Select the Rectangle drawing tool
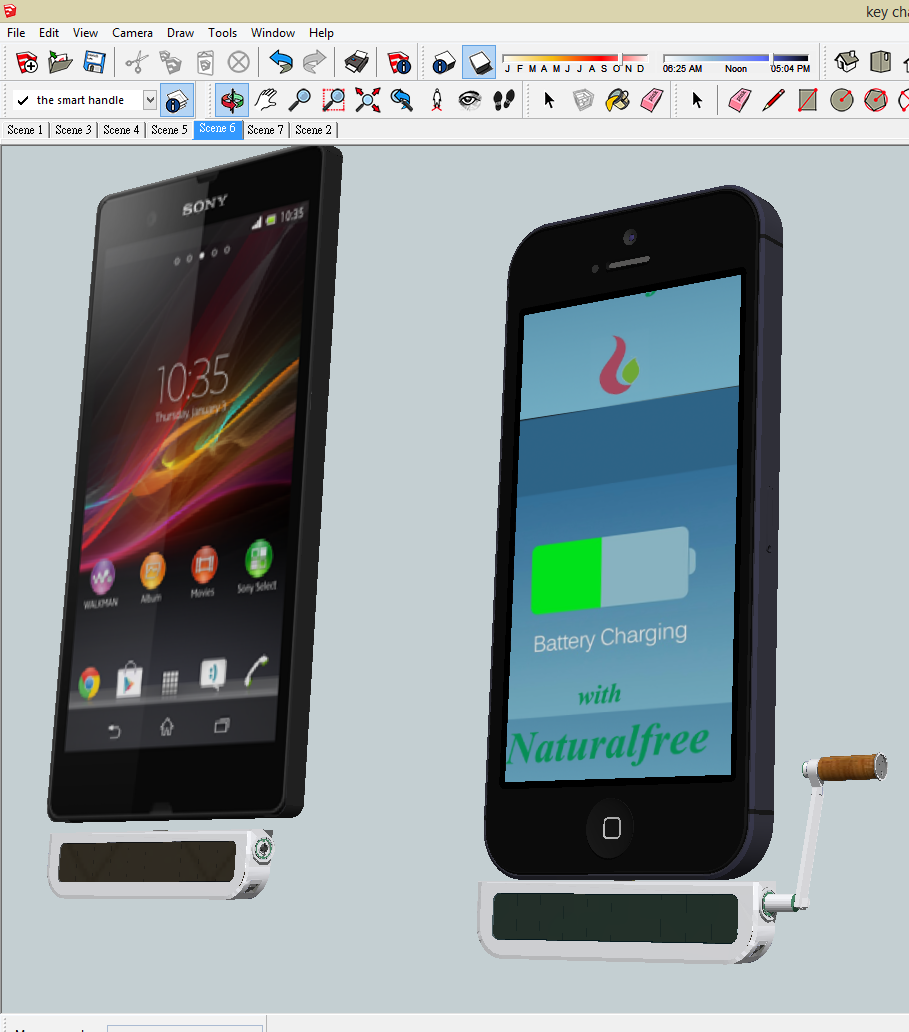 click(808, 100)
